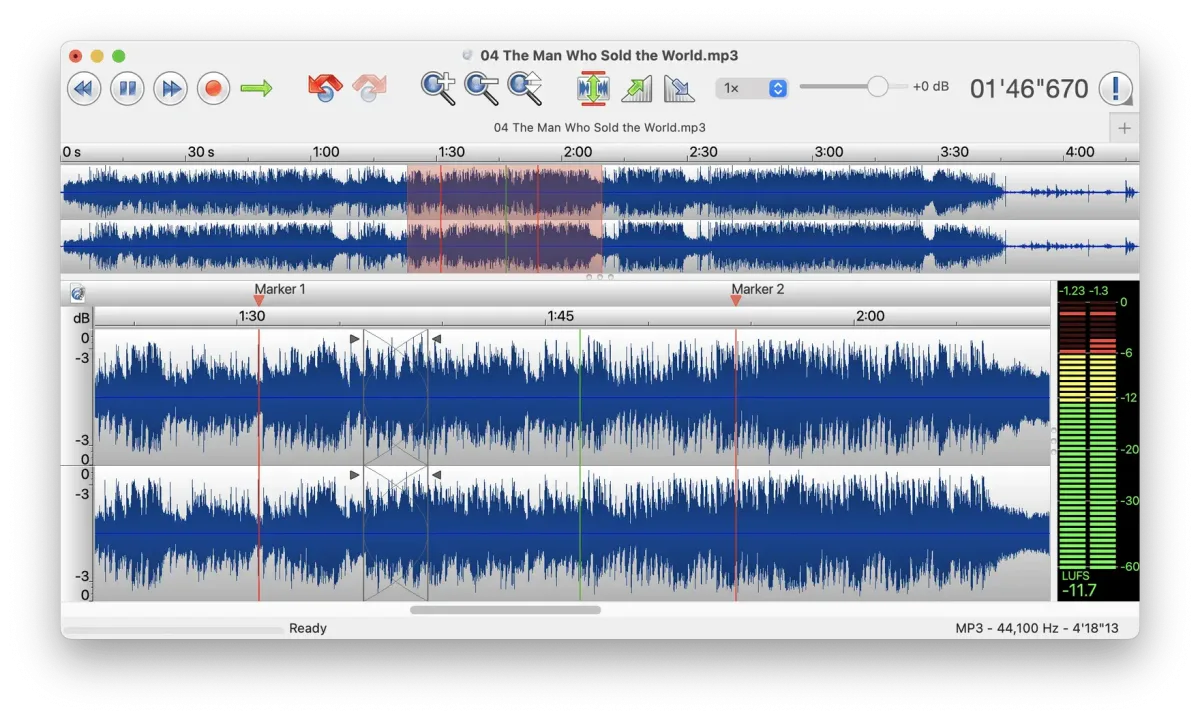Screen dimensions: 1200x719
Task: Apply fade out with the falling ramp icon
Action: (679, 89)
